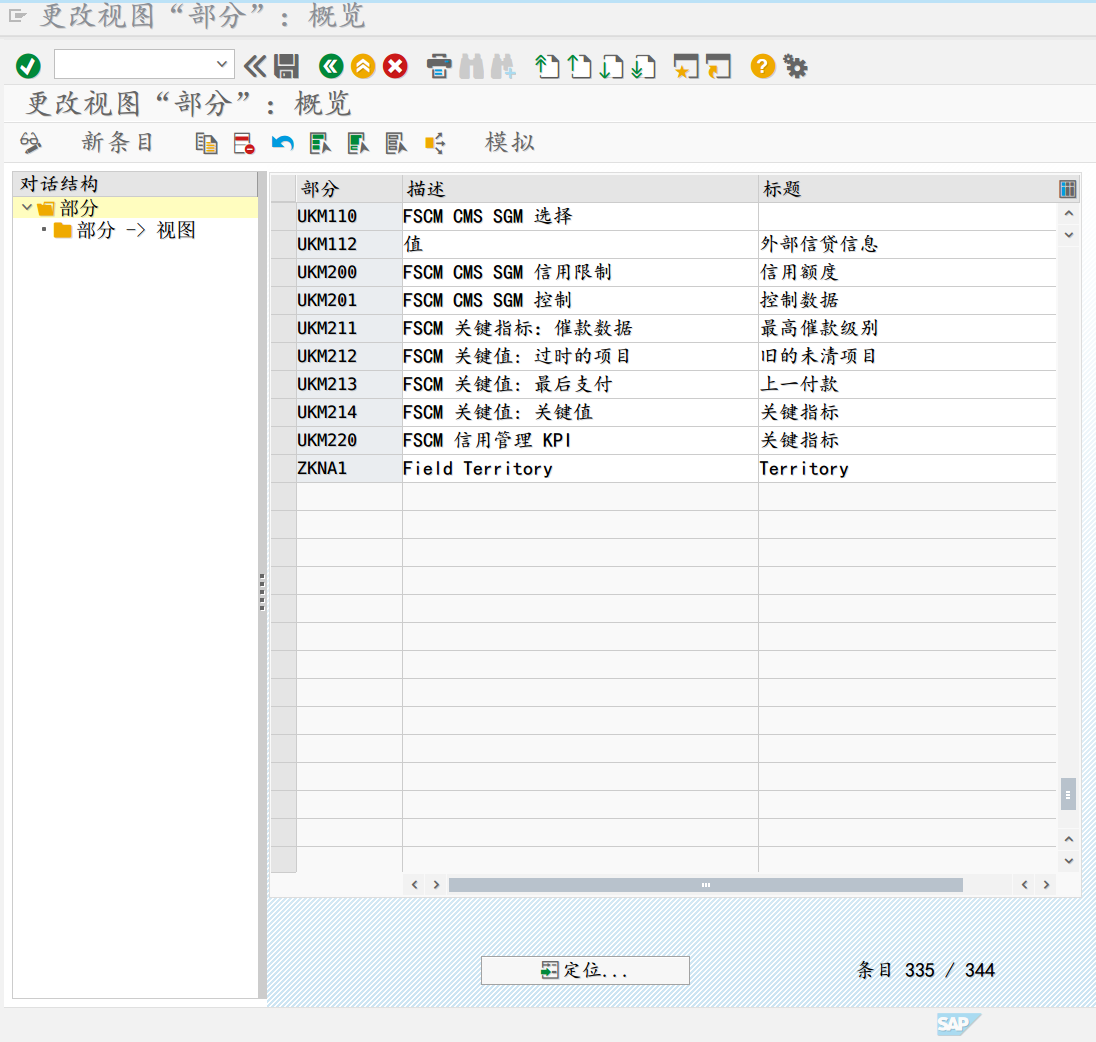The image size is (1096, 1042).
Task: Click the blue undo arrow icon
Action: click(x=282, y=143)
